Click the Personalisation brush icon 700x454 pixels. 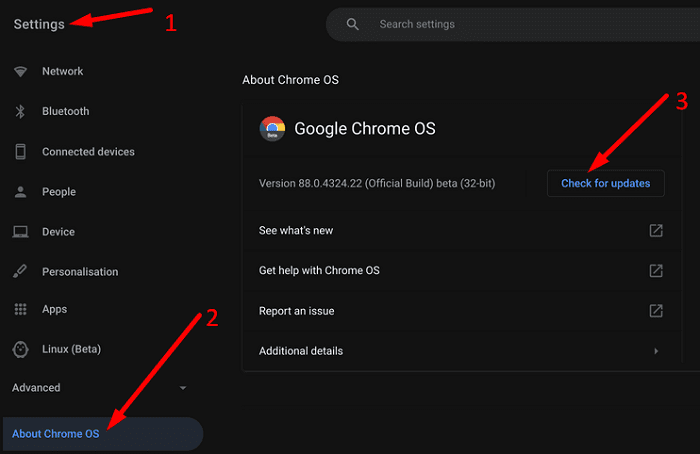pos(20,272)
